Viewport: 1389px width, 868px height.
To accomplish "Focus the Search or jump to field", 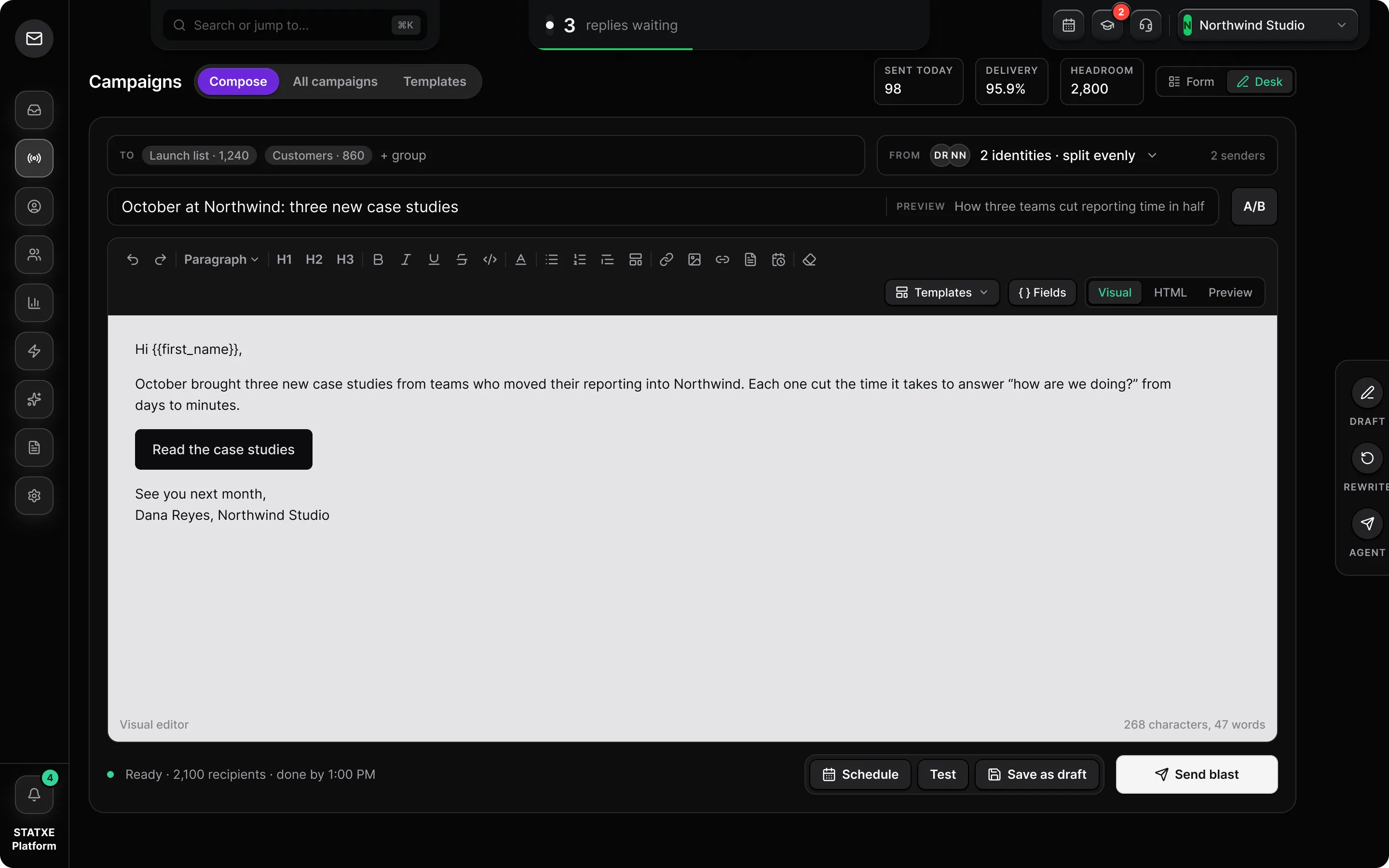I will click(x=295, y=25).
